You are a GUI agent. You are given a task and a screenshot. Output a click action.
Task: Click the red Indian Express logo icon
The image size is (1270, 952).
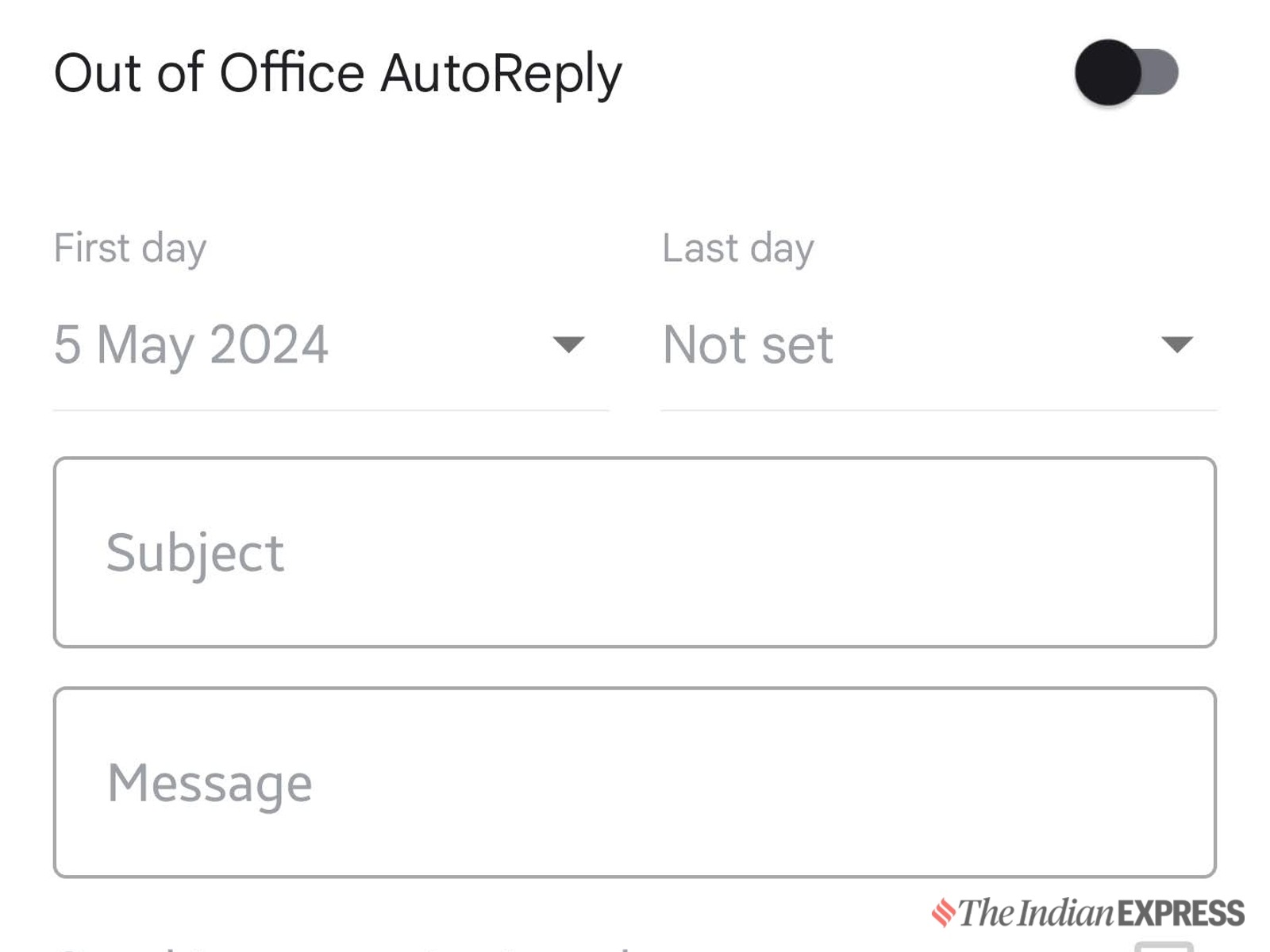point(943,912)
